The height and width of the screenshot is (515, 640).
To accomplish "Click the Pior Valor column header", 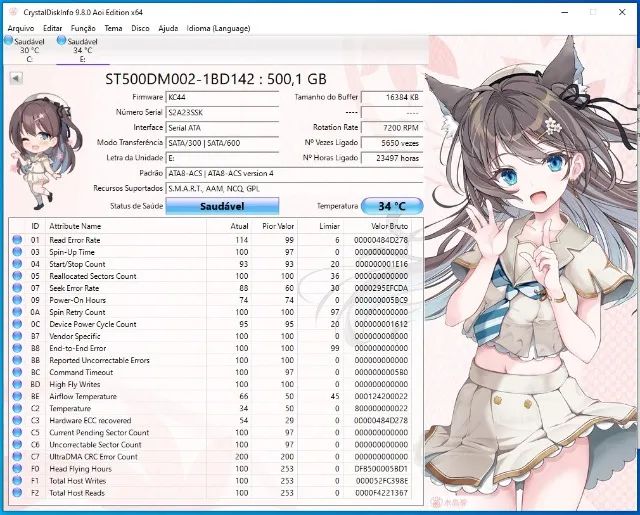I will click(274, 226).
